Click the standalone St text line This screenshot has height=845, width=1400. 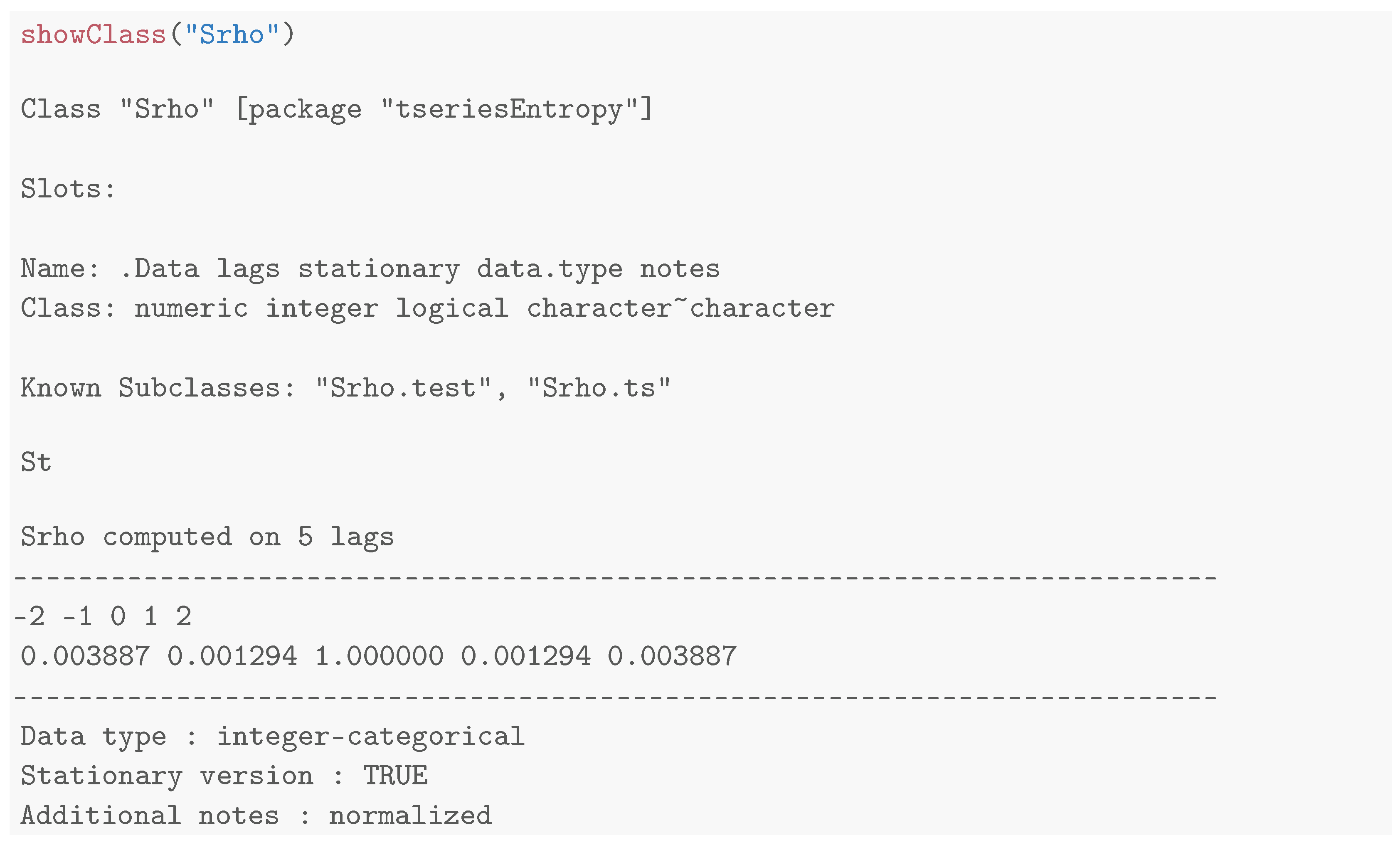click(x=36, y=462)
